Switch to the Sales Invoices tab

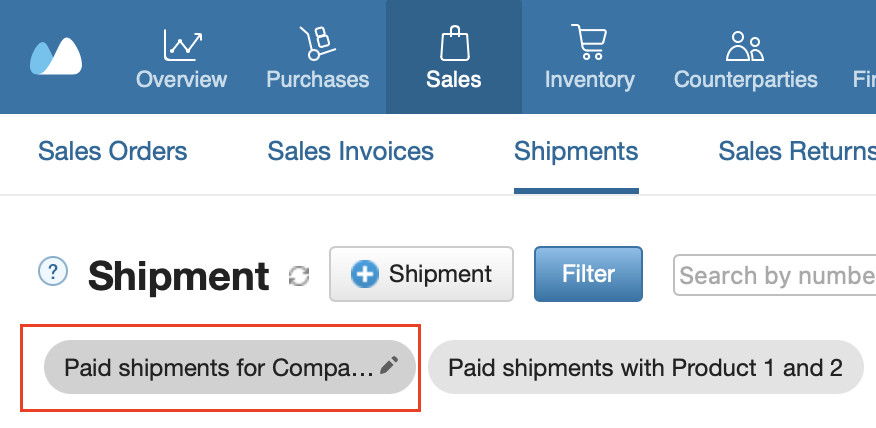tap(350, 151)
